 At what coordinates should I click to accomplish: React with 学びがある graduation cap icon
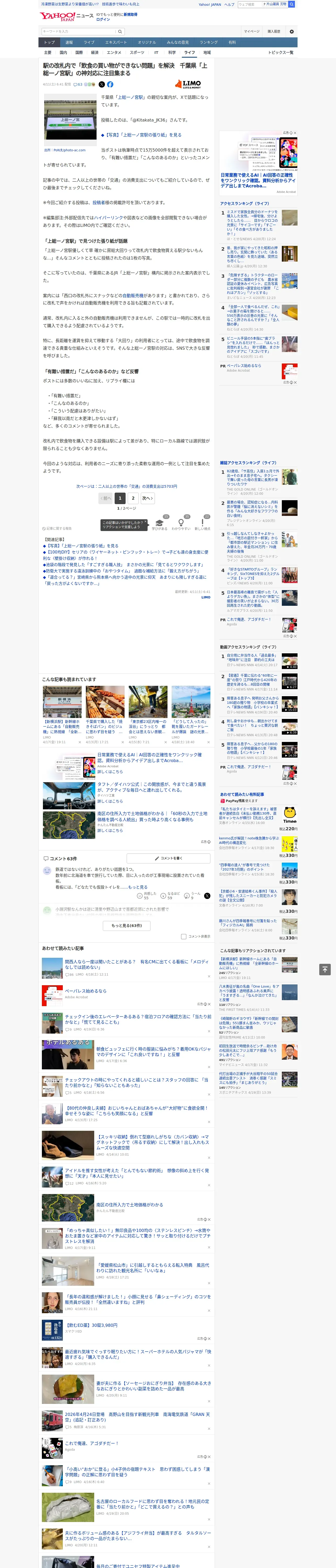[x=160, y=523]
